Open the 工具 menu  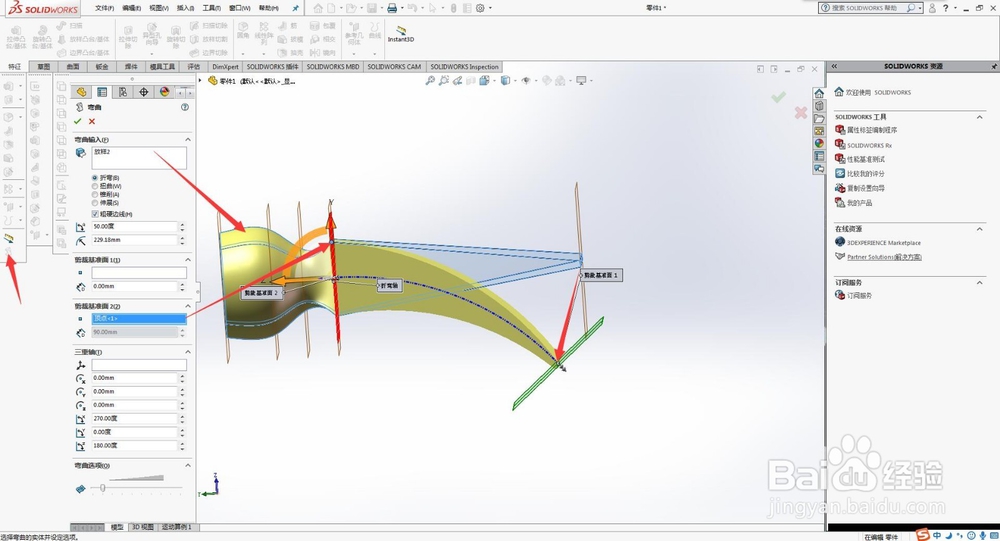pos(212,8)
